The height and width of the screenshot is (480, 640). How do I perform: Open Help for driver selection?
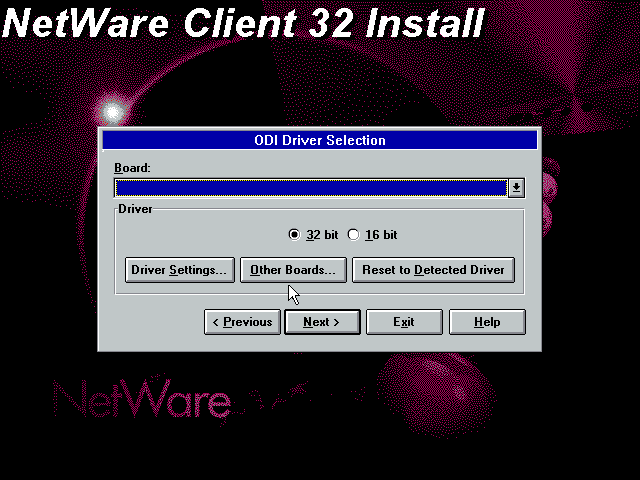coord(487,322)
